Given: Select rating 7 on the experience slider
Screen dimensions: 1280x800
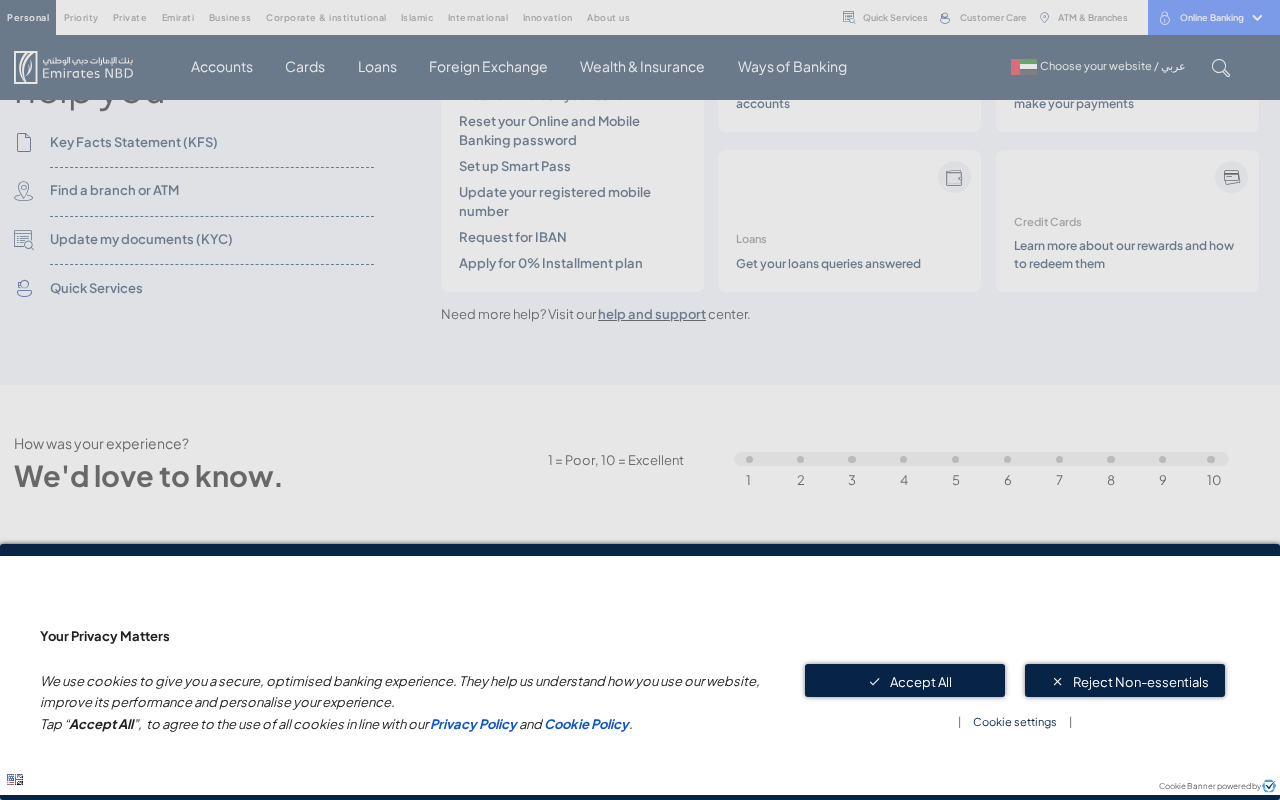Looking at the screenshot, I should coord(1060,460).
